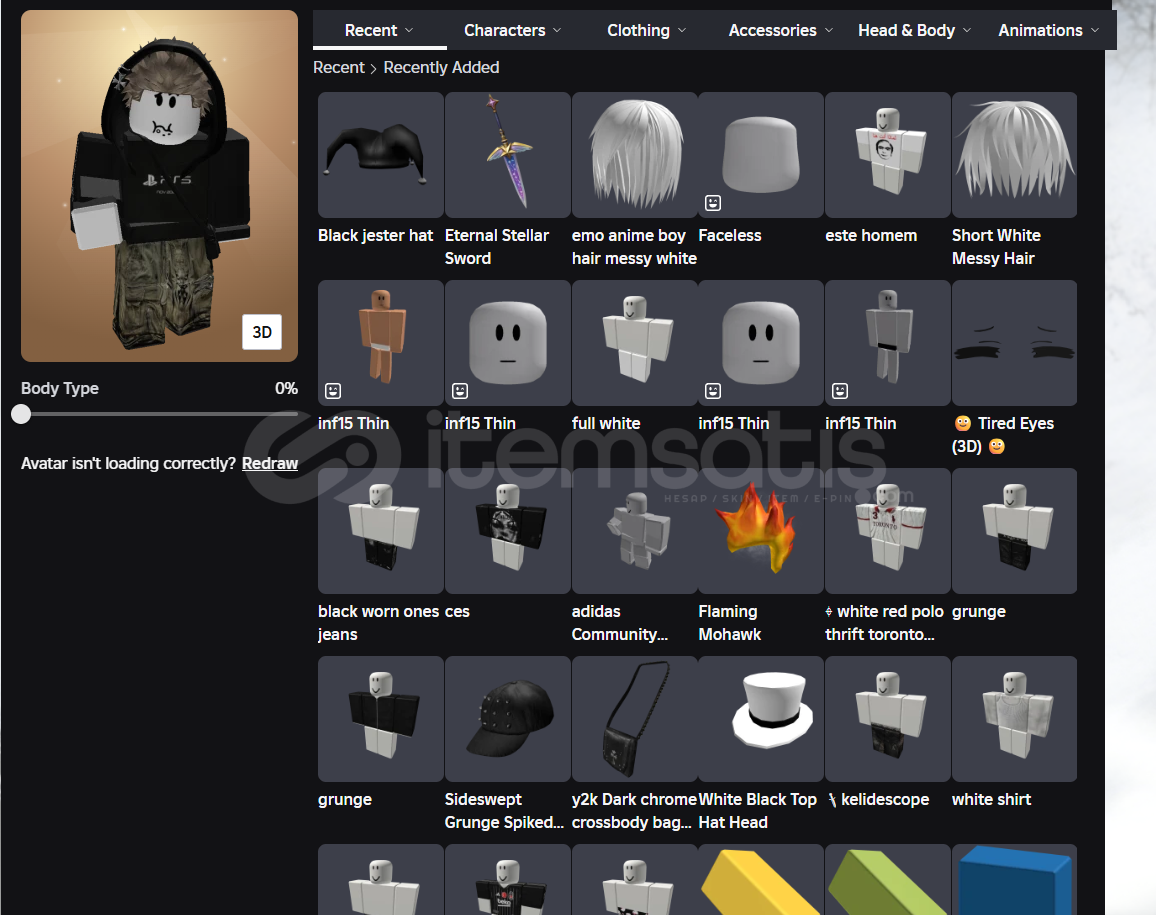
Task: Pick the este homem shirt item
Action: coord(888,155)
